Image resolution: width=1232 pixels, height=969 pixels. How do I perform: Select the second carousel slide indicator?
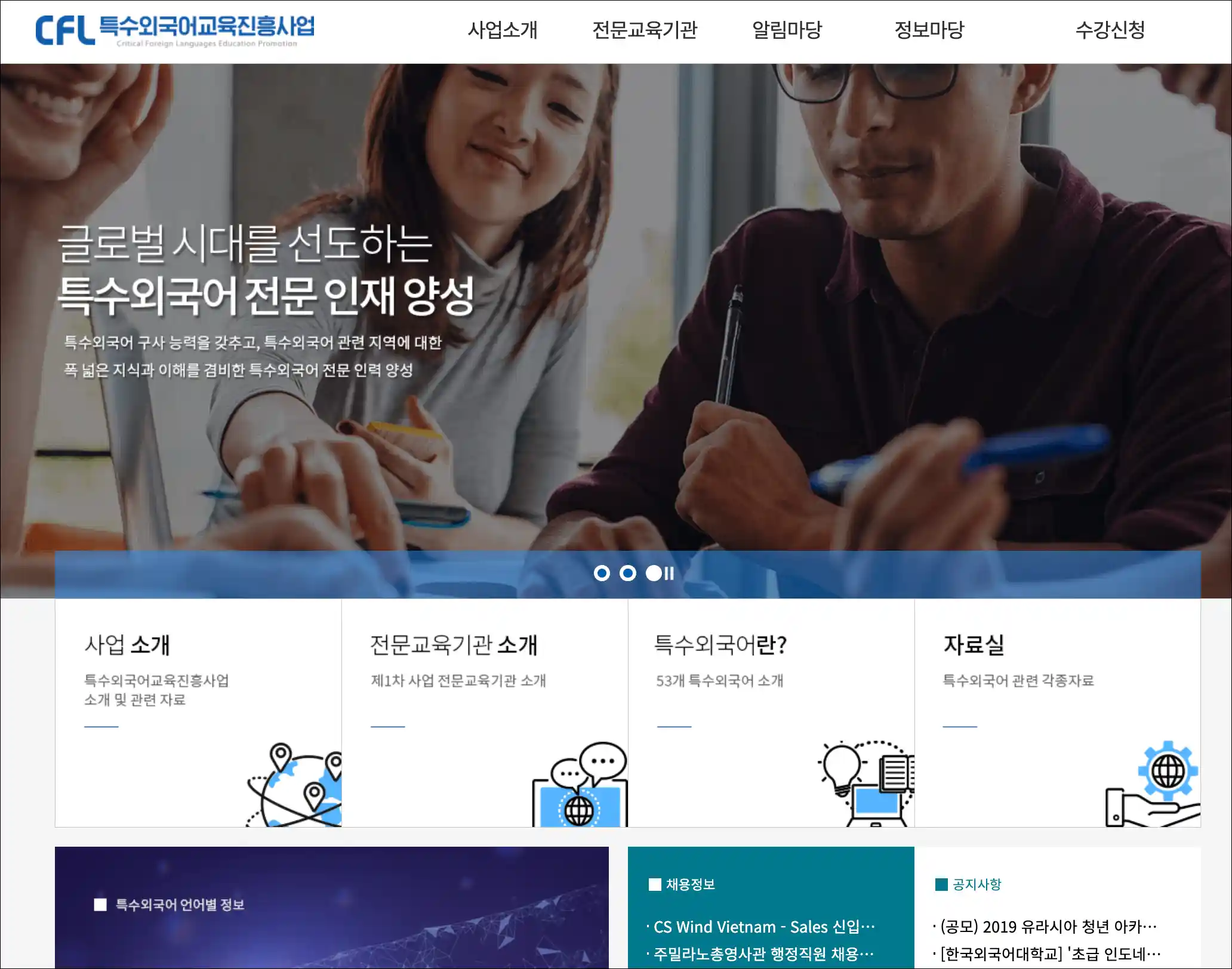(x=628, y=573)
